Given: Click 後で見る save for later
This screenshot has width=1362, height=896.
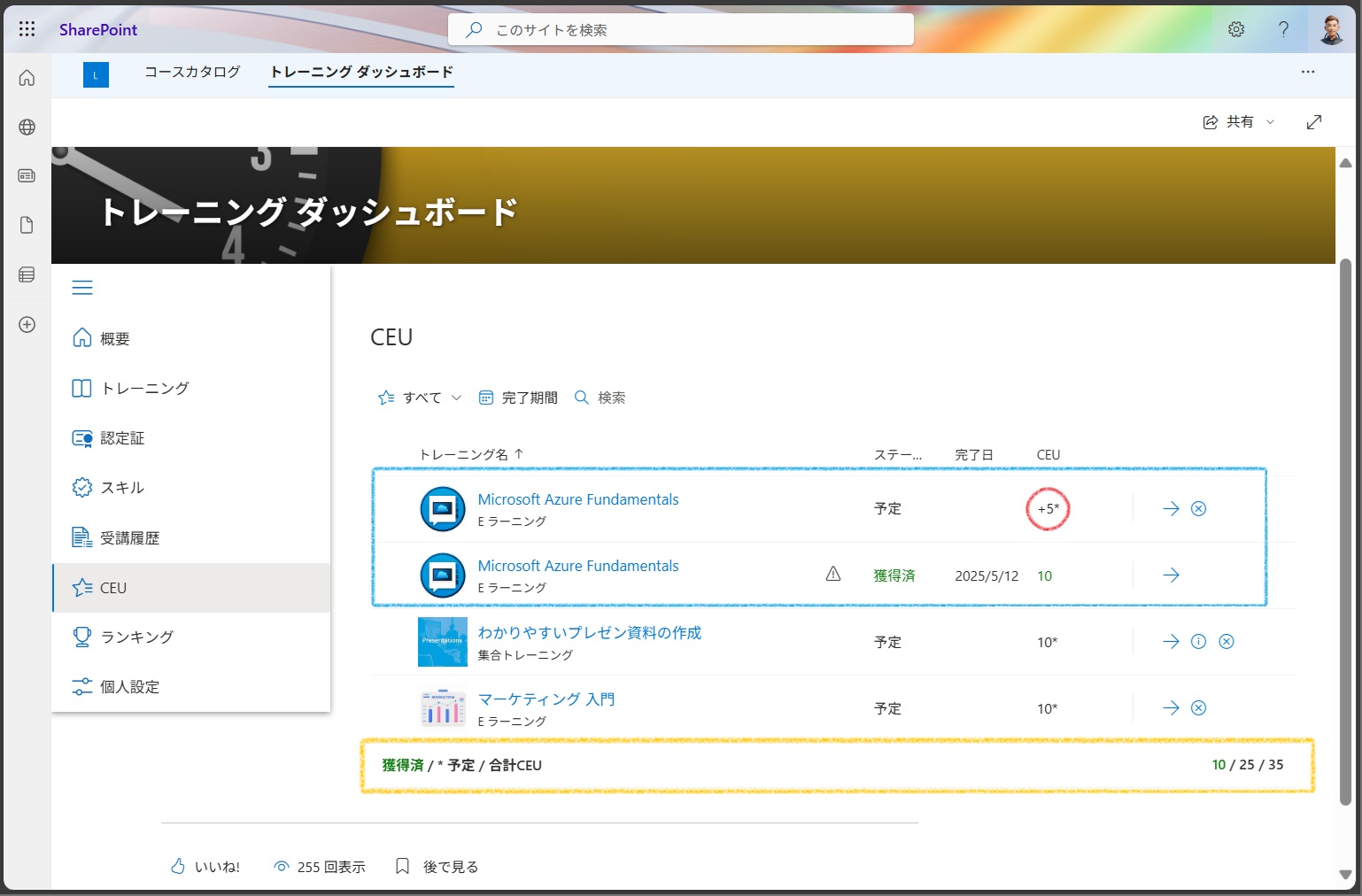Looking at the screenshot, I should (437, 867).
